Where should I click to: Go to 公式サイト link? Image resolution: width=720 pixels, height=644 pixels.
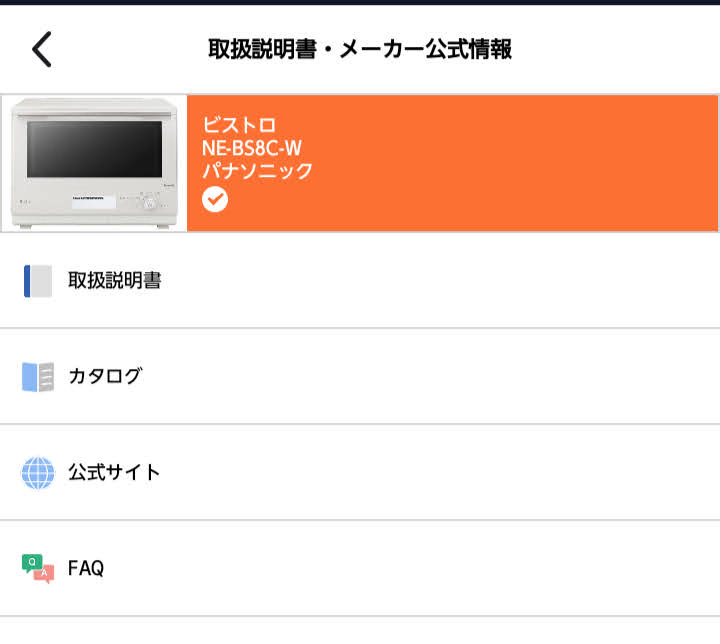114,473
